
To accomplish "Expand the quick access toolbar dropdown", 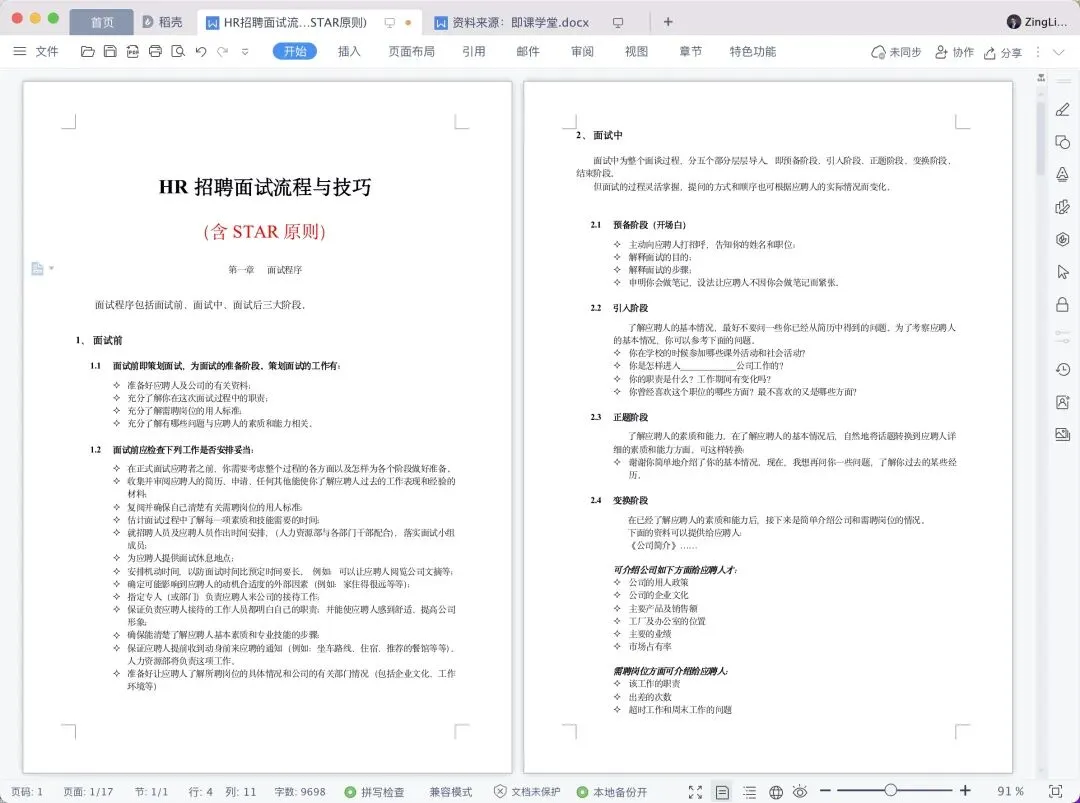I will [x=245, y=52].
